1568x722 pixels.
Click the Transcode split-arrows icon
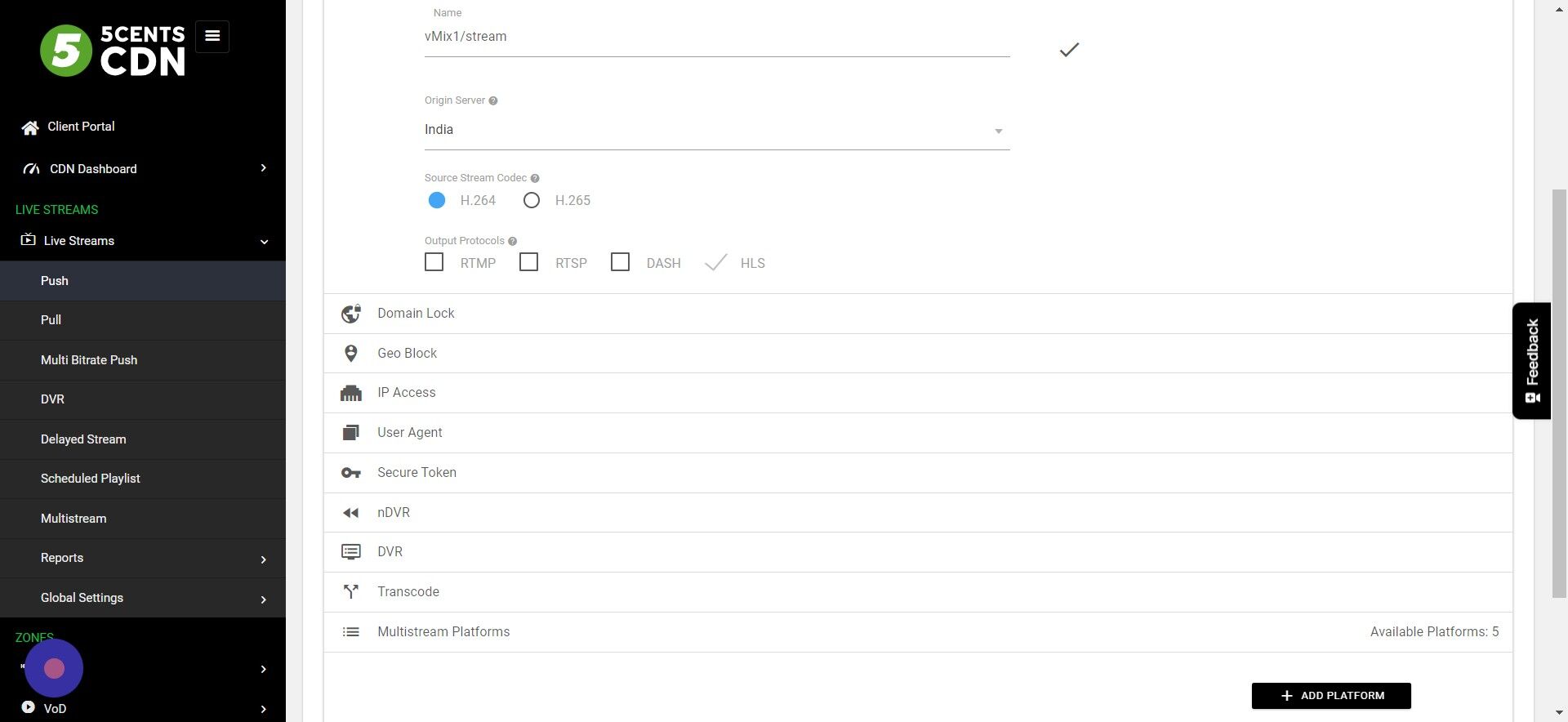[351, 591]
